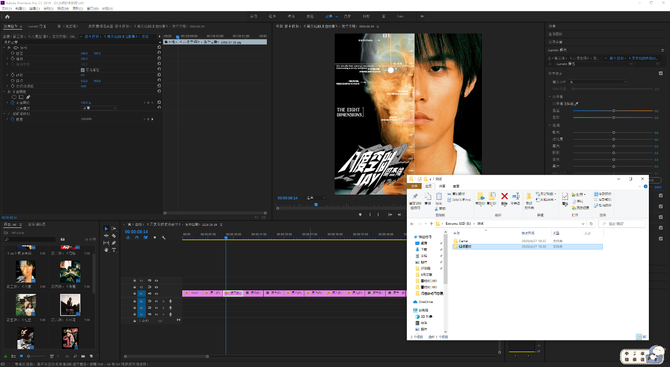This screenshot has height=367, width=670.
Task: Create ellipse mask under Opacity effect
Action: [14, 97]
